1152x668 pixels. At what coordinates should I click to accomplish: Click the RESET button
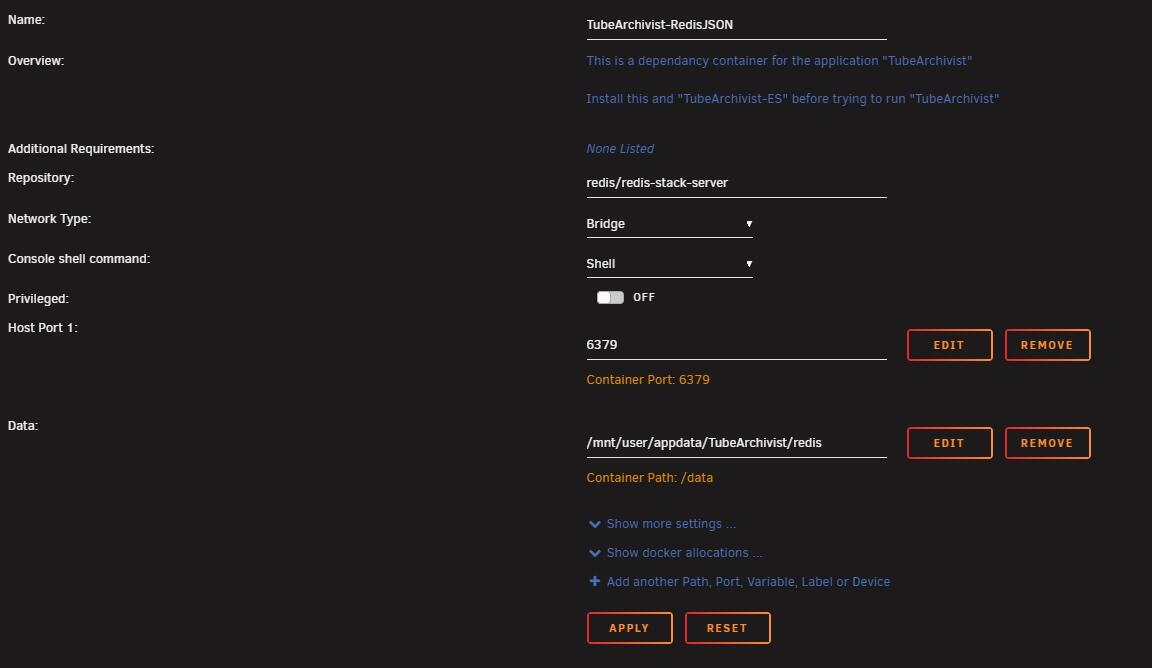point(727,628)
